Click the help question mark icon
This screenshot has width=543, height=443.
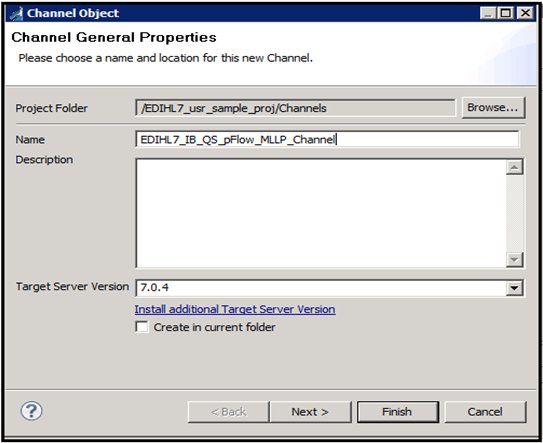pos(32,411)
